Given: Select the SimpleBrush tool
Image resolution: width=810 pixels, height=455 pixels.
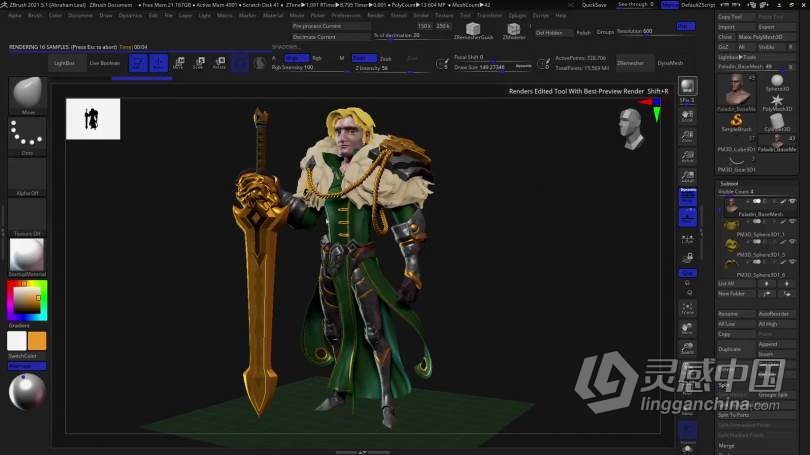Looking at the screenshot, I should pos(737,123).
